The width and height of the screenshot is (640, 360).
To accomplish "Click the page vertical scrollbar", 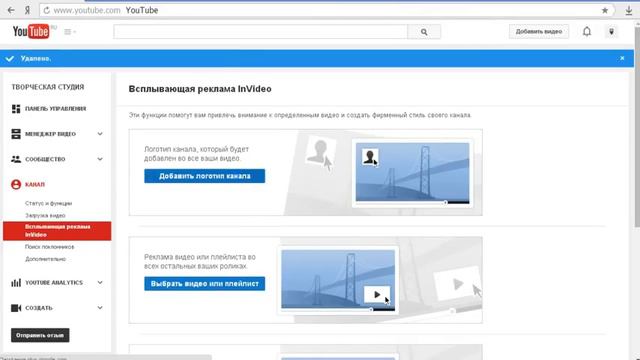I will 637,127.
